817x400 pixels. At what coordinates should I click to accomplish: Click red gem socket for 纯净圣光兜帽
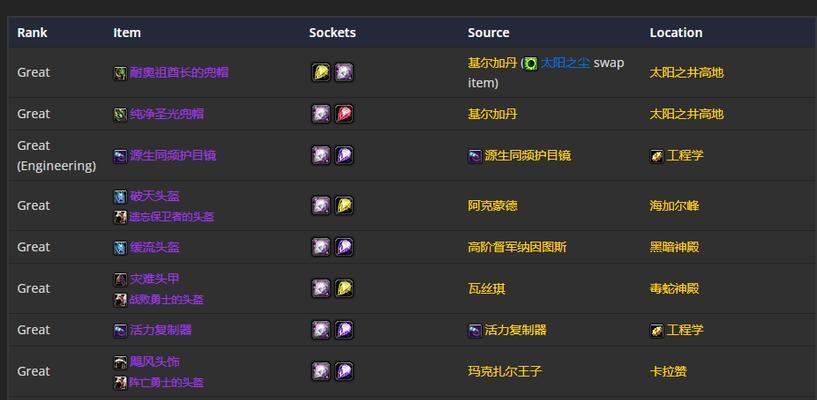coord(344,114)
